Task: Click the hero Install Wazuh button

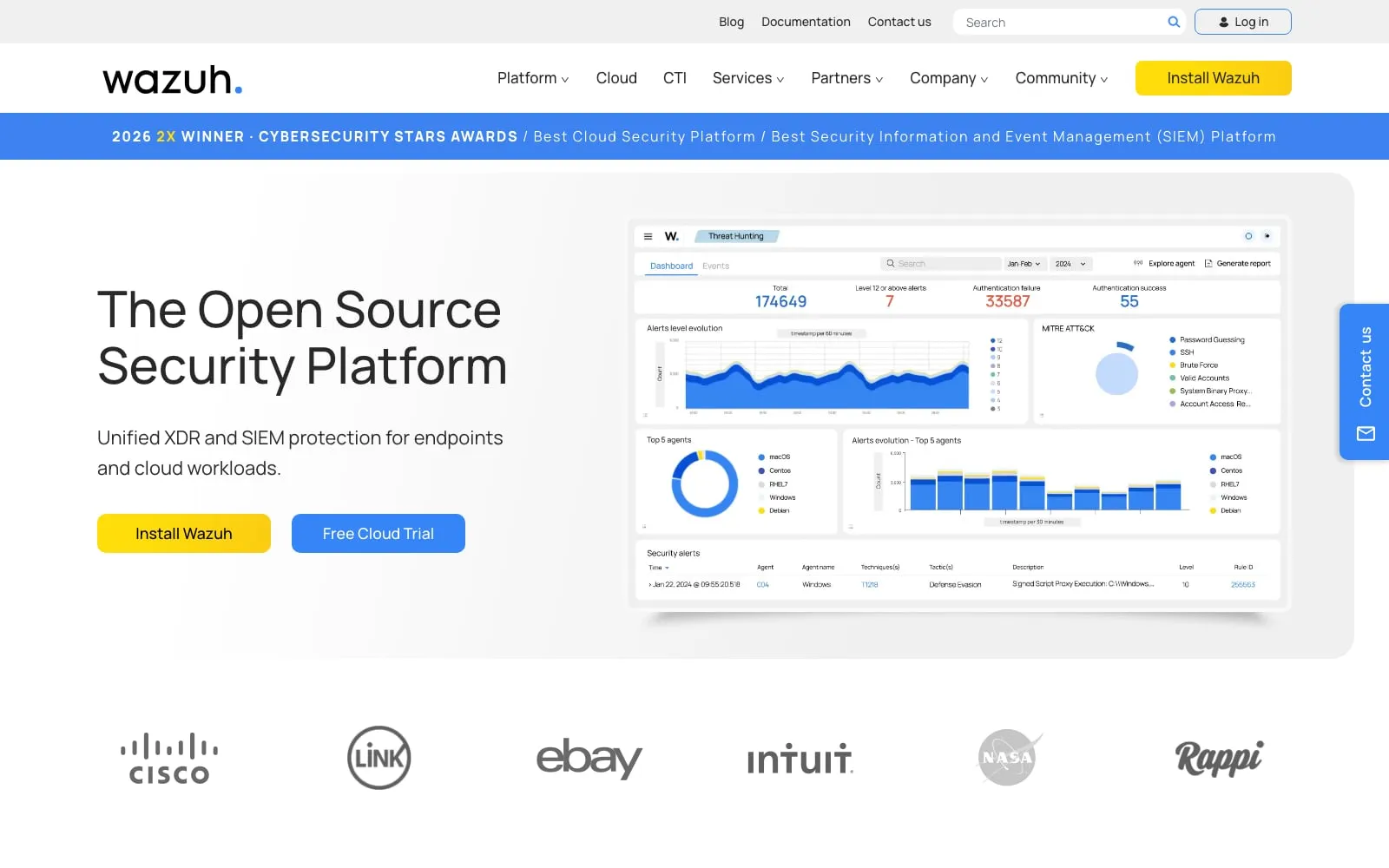Action: point(184,533)
